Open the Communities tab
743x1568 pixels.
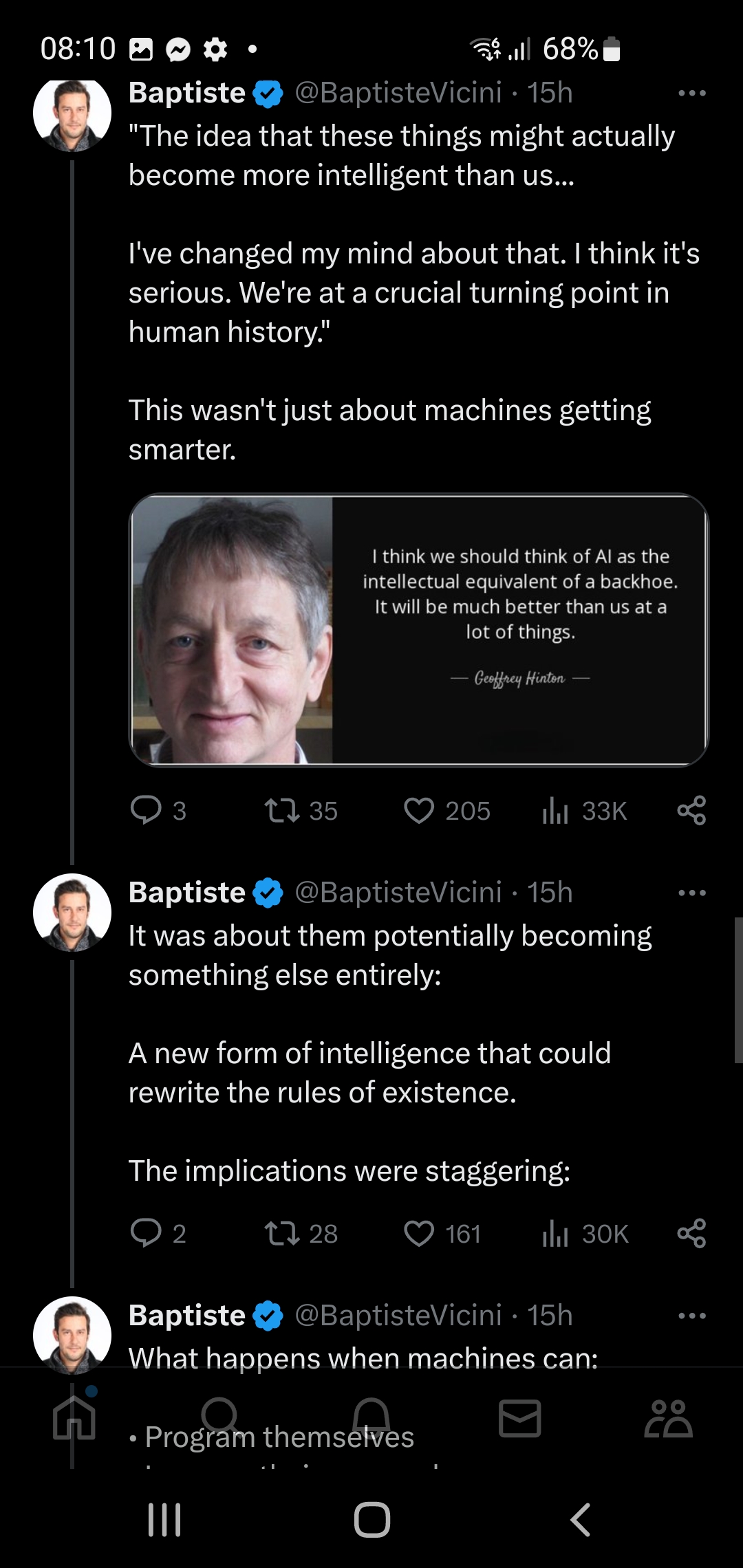[669, 1418]
